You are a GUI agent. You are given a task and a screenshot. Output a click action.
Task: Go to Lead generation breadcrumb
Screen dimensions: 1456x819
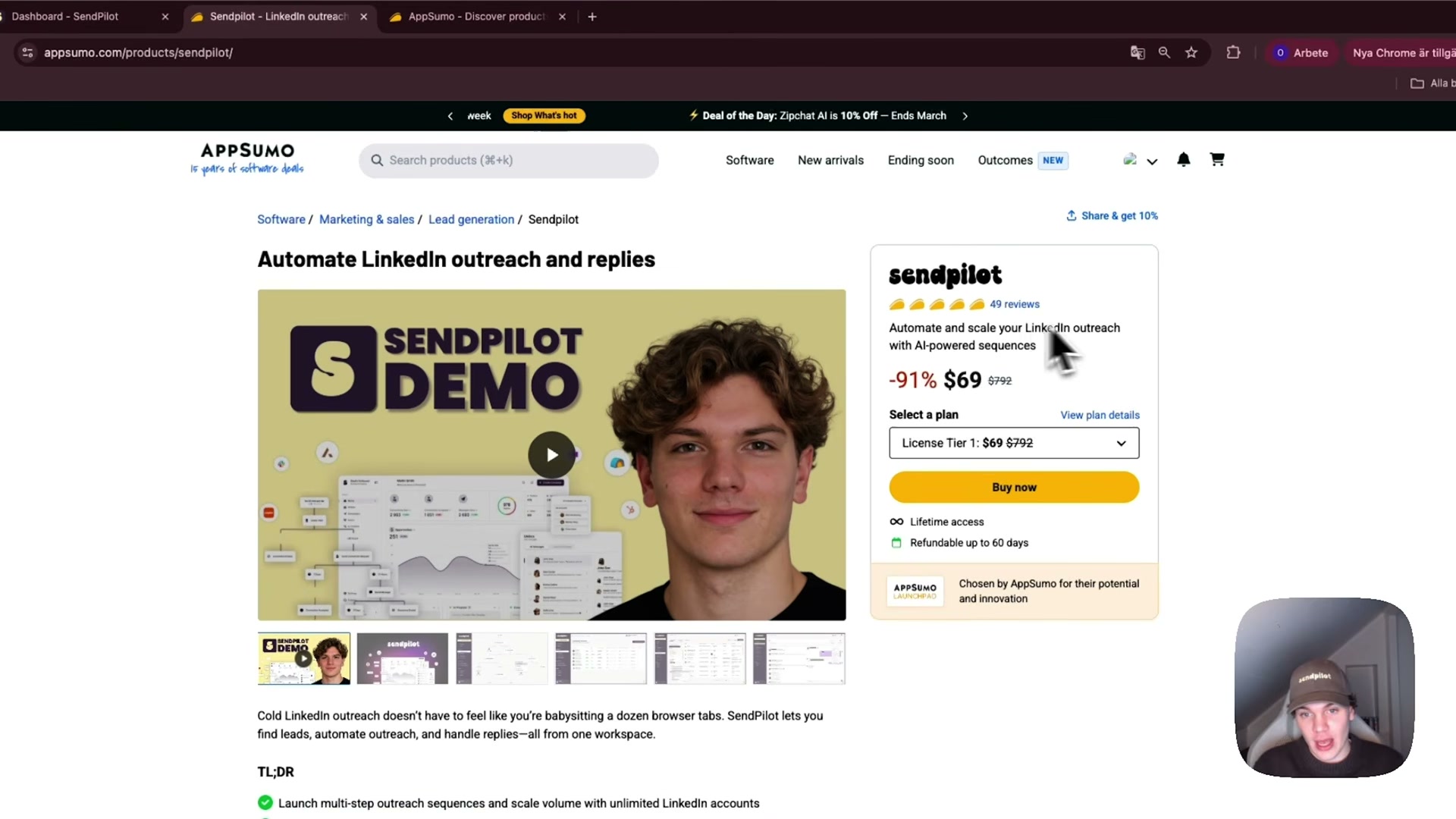(471, 219)
